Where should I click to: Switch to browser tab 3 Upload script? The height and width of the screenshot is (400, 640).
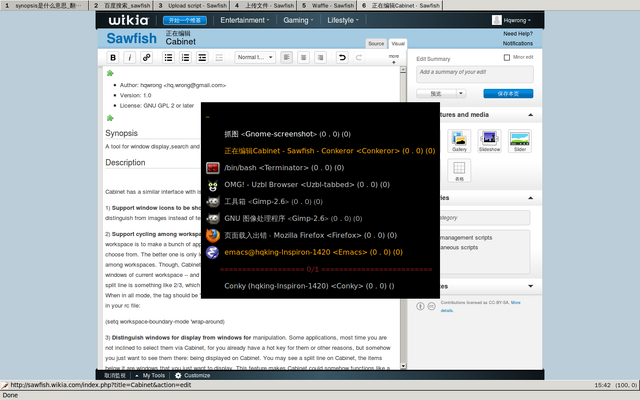pos(192,5)
